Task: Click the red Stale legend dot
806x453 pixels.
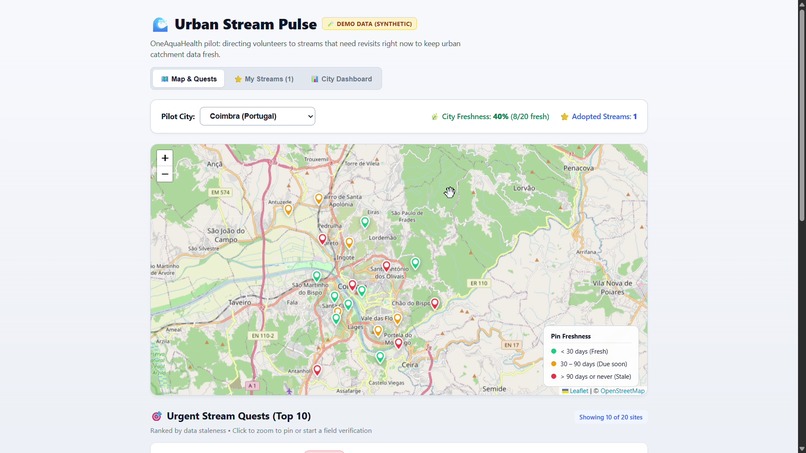Action: tap(554, 376)
